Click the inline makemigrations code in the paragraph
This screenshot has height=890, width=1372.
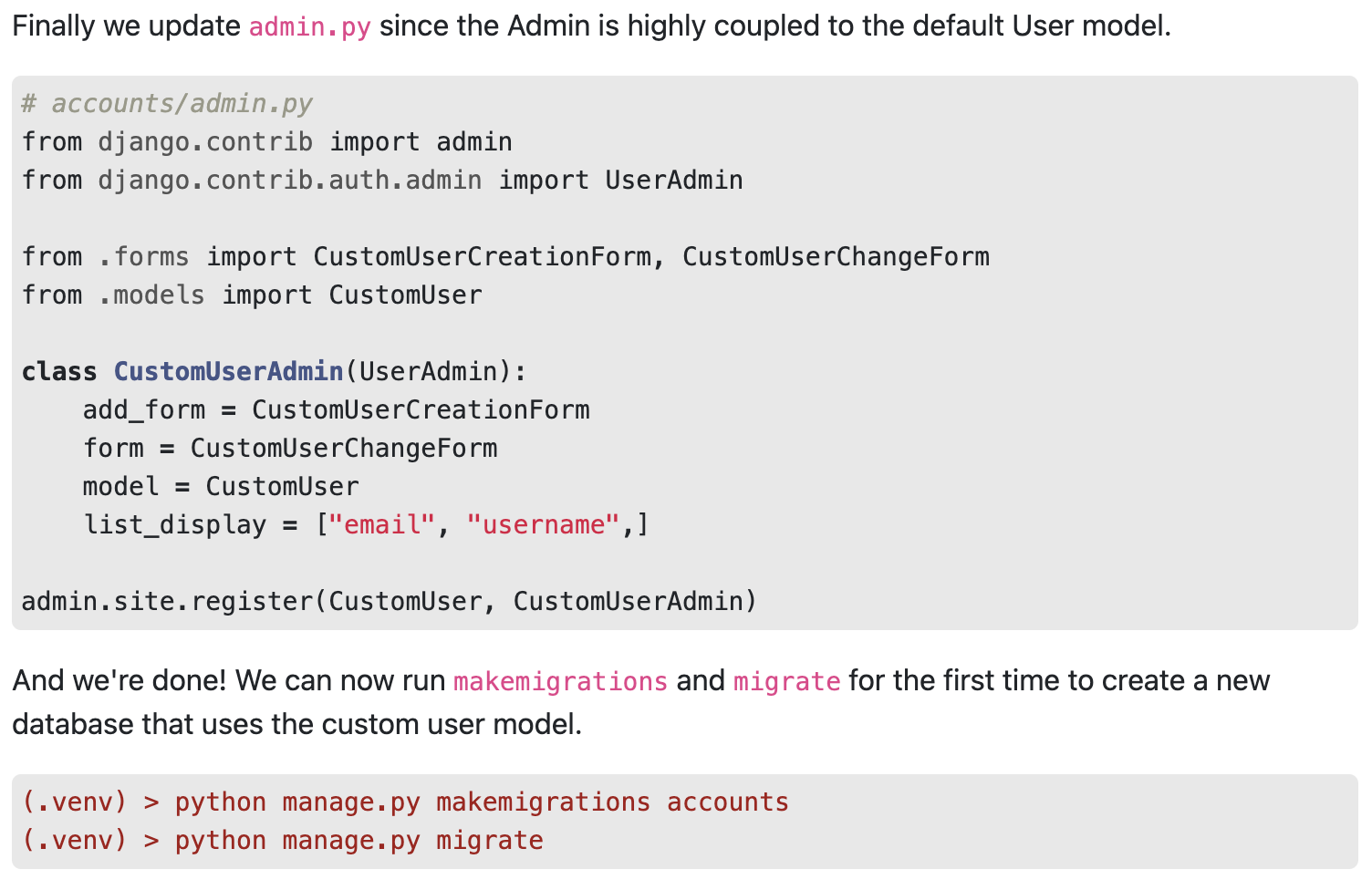click(x=560, y=681)
